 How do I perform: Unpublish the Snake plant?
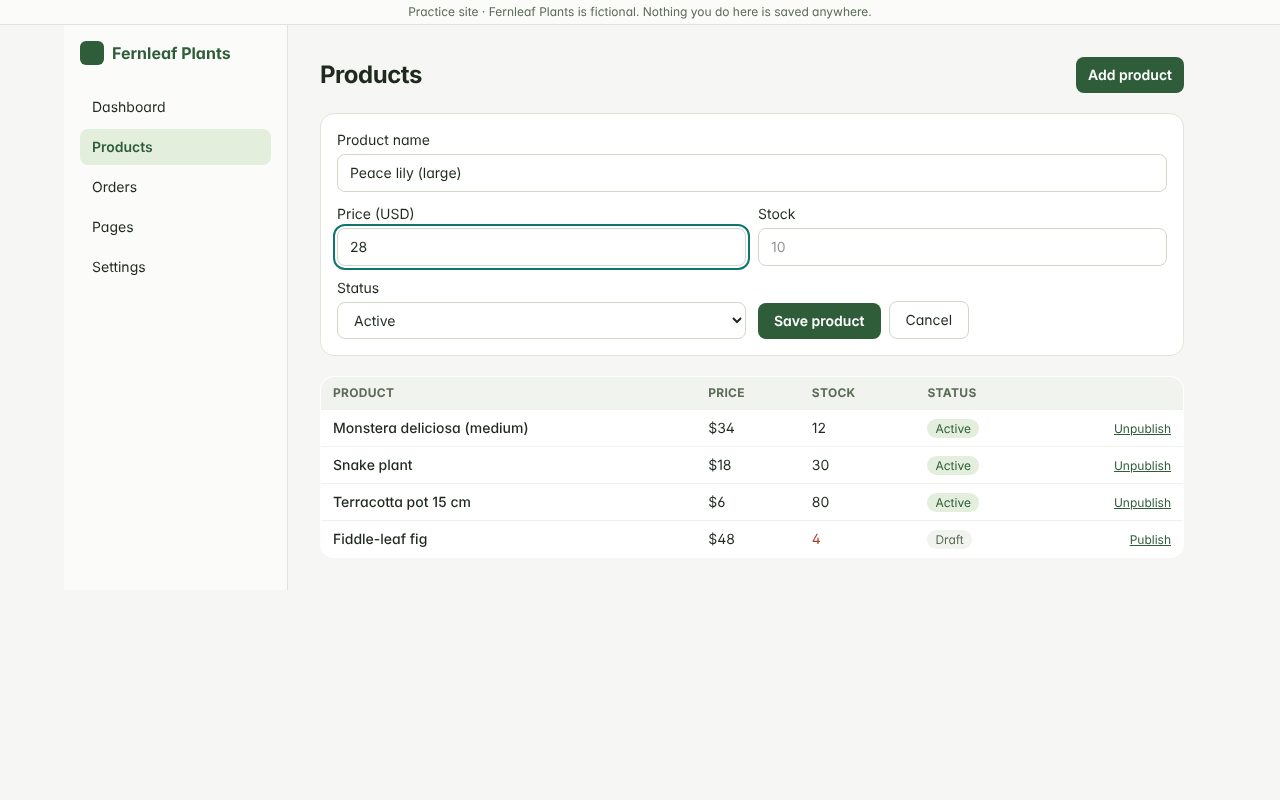pos(1142,466)
